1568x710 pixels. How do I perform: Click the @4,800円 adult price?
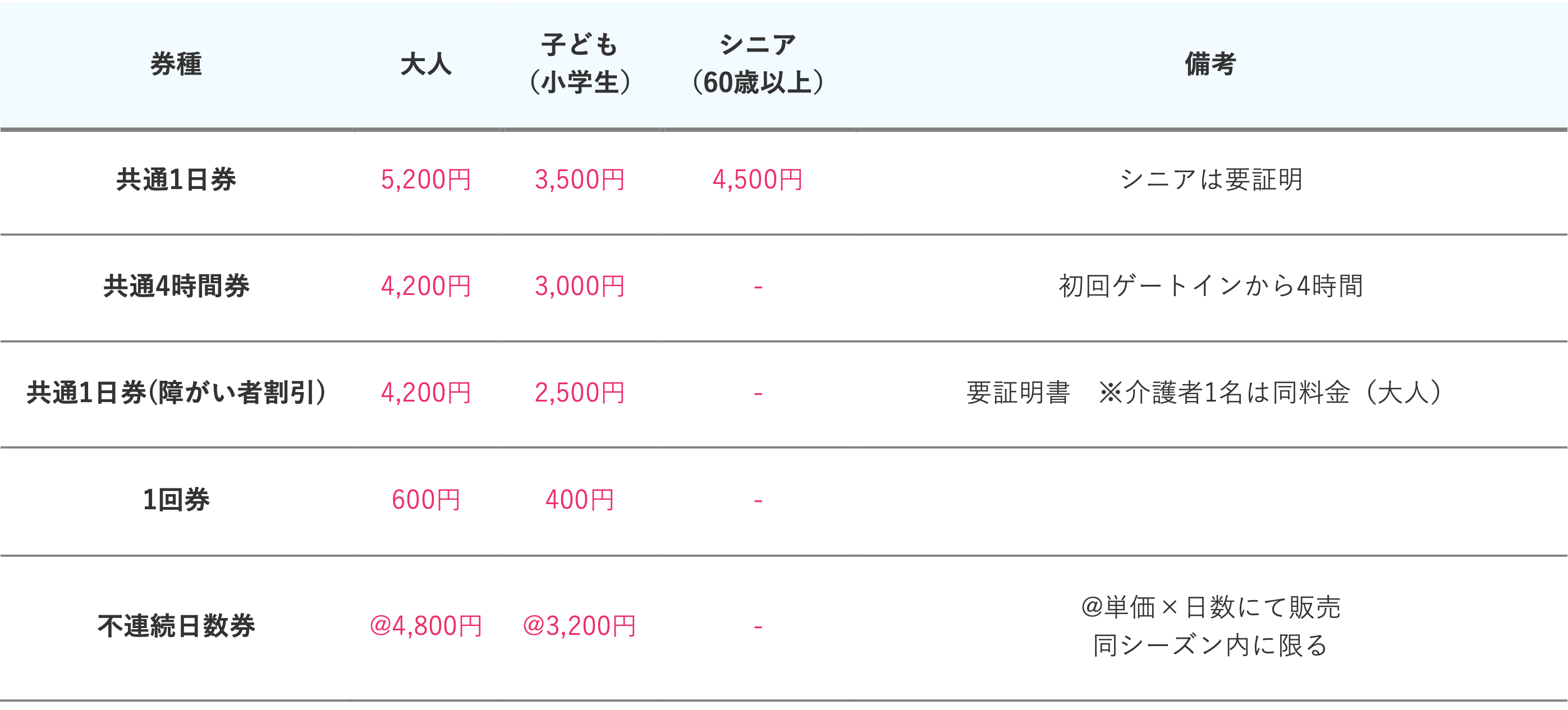426,626
